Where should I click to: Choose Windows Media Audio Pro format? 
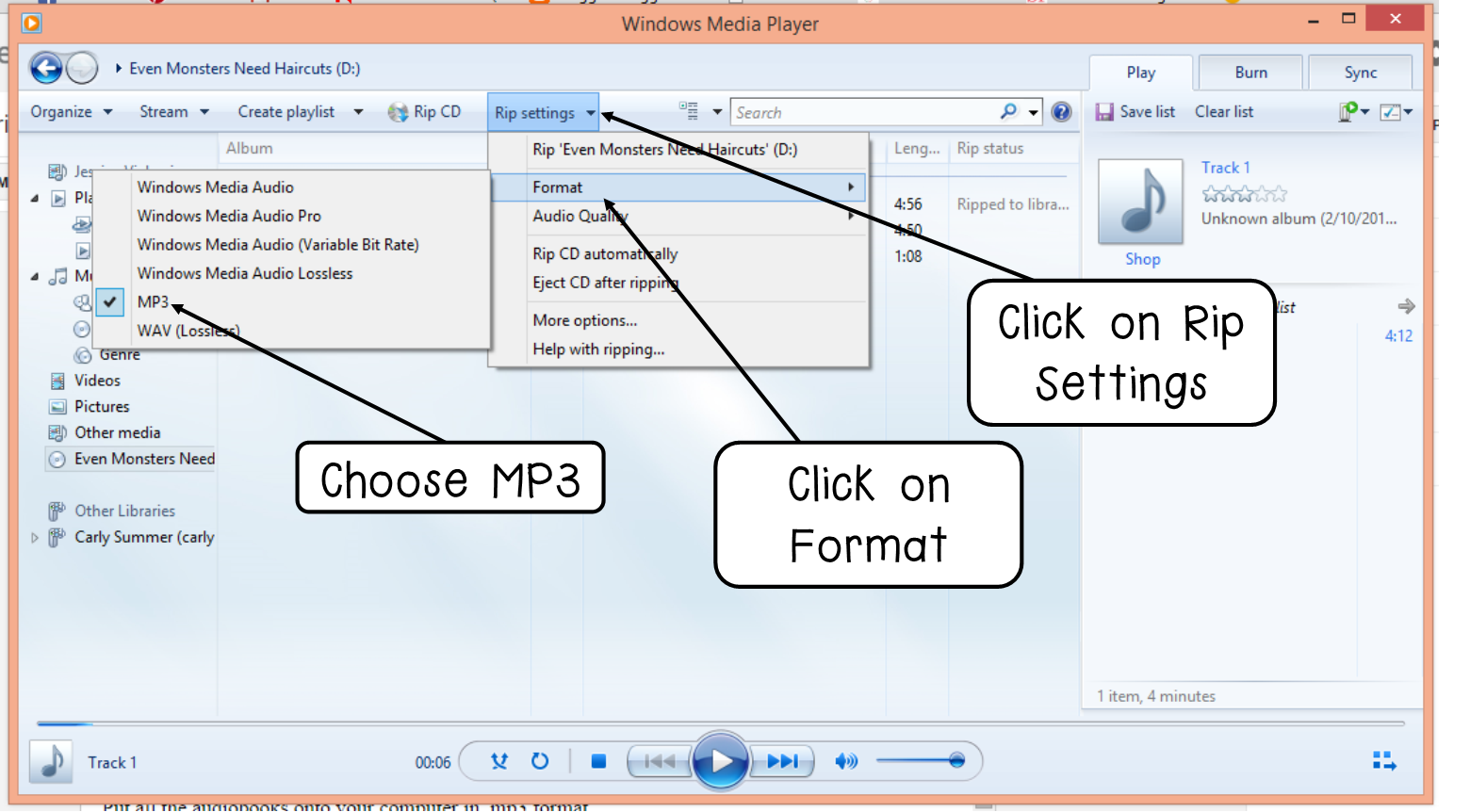(x=229, y=216)
